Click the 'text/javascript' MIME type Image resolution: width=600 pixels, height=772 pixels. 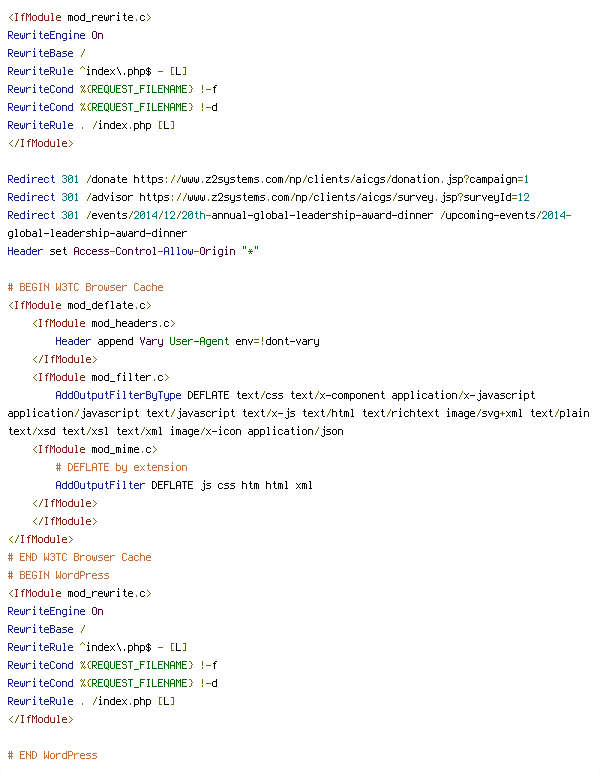(190, 414)
